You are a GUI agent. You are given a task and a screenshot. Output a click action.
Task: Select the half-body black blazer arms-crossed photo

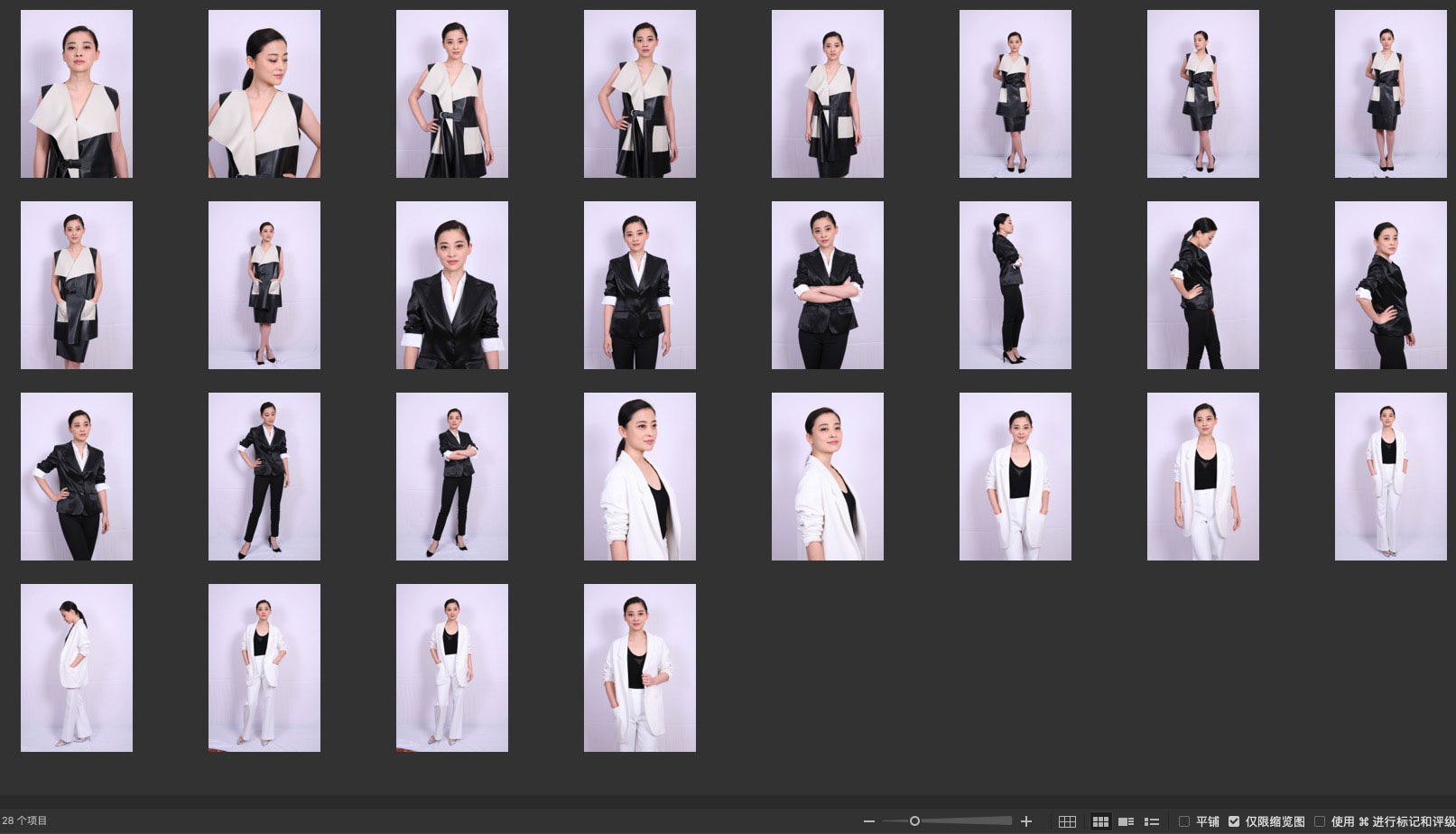tap(828, 285)
